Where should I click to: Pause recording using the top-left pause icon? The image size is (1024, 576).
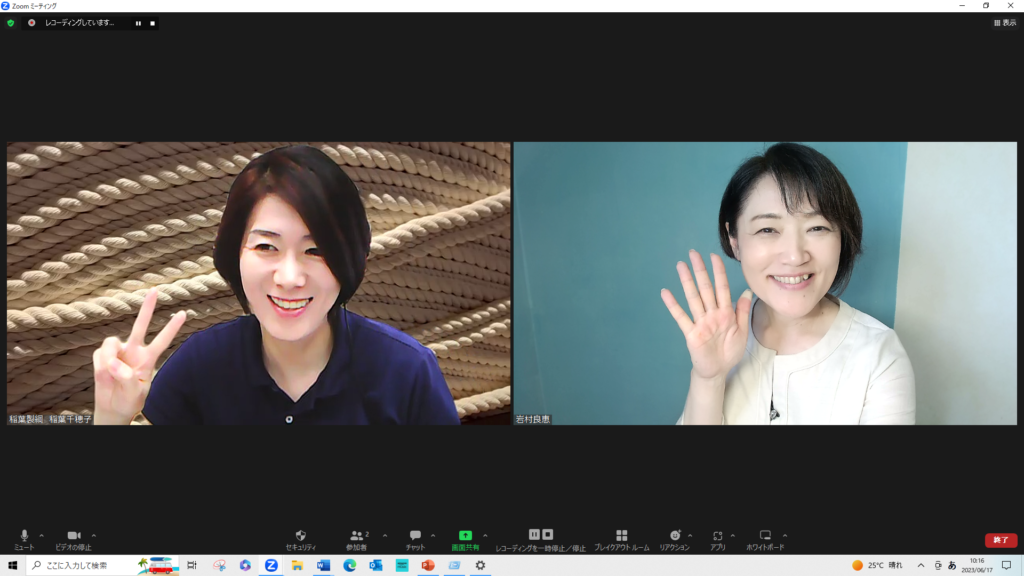pos(138,23)
